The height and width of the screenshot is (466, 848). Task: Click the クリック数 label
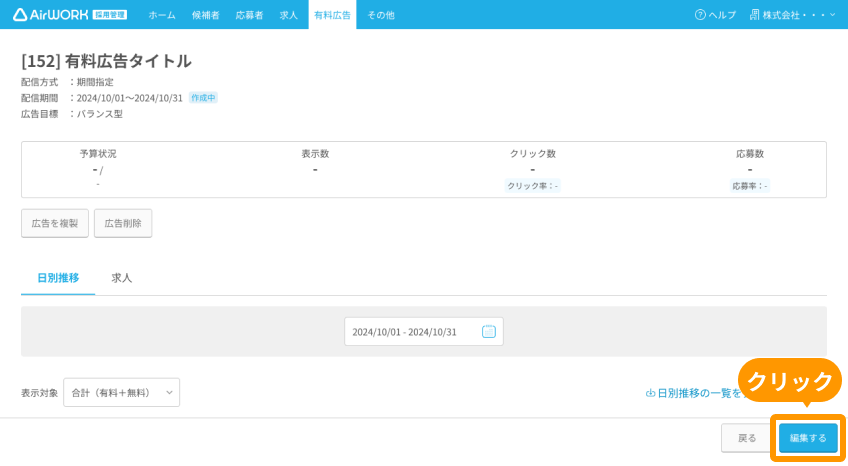533,154
